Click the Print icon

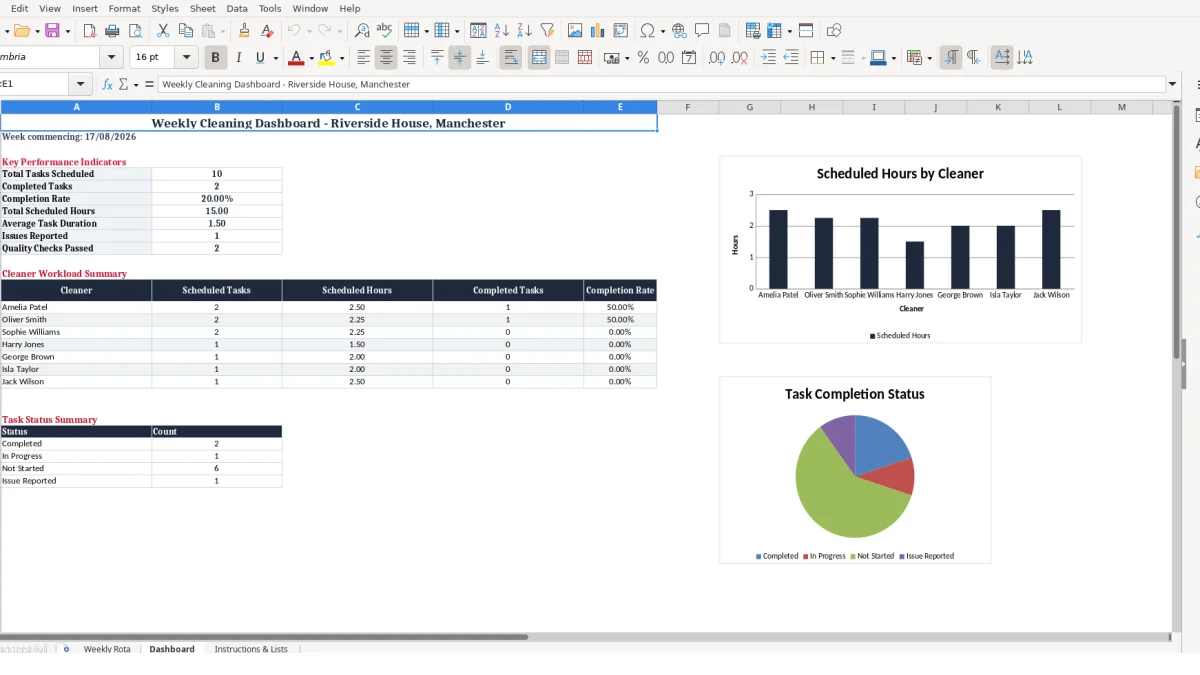point(112,31)
